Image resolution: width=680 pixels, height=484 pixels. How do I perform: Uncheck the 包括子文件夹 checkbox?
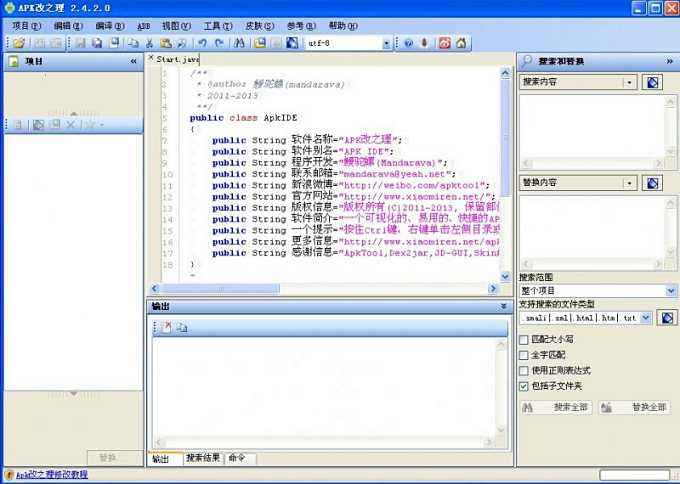[x=524, y=386]
